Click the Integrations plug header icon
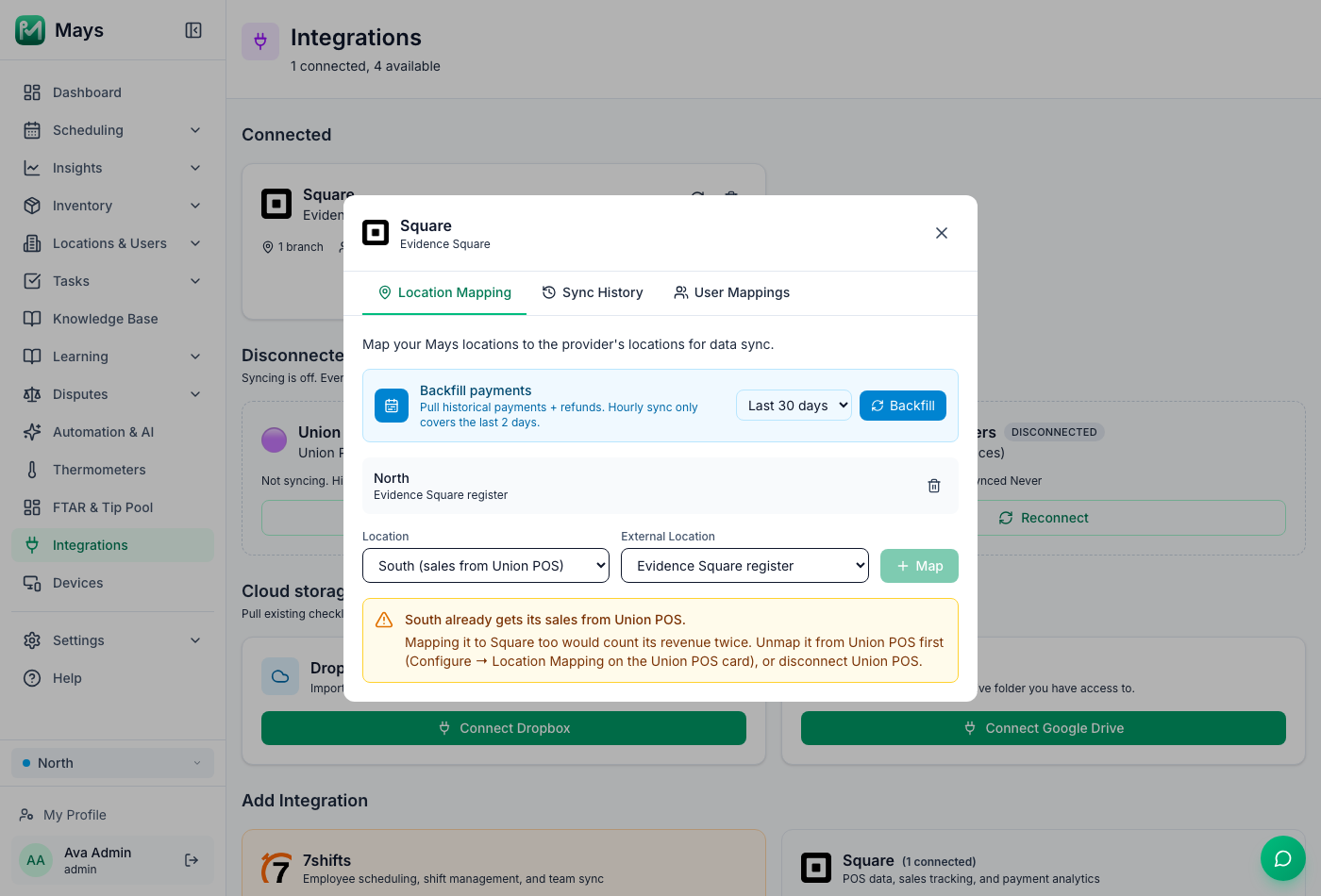The image size is (1321, 896). [260, 41]
